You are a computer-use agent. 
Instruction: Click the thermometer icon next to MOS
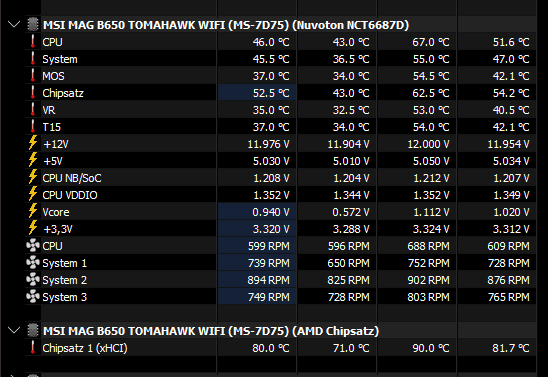coord(33,75)
